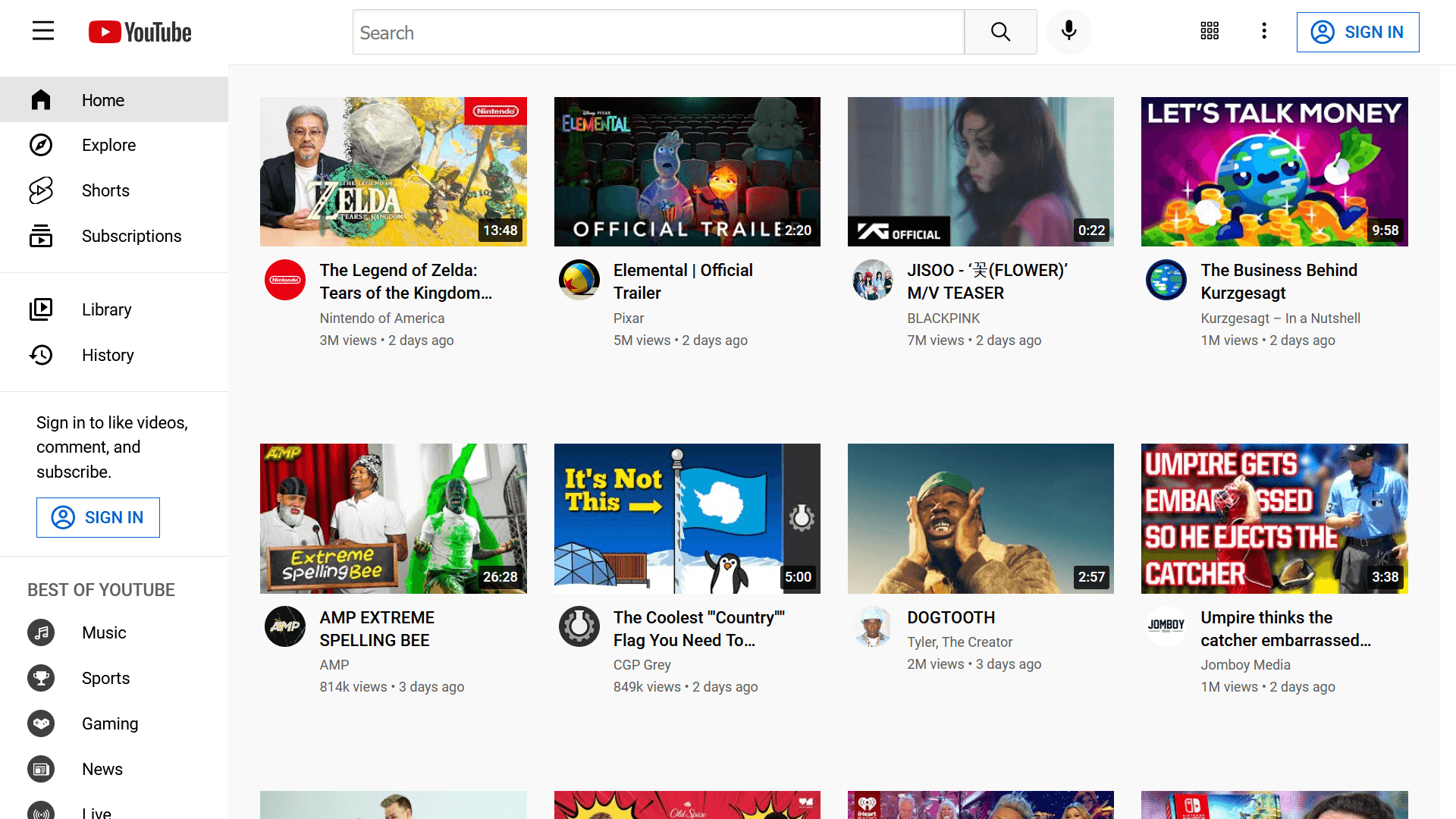1456x819 pixels.
Task: Click the Shorts icon
Action: (41, 190)
